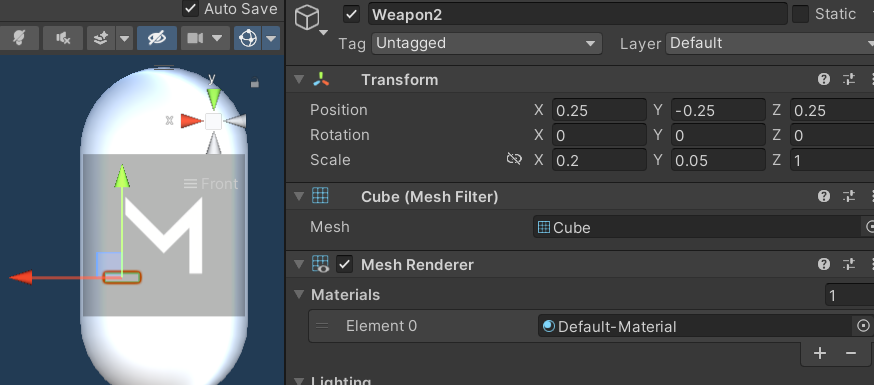This screenshot has width=874, height=385.
Task: Click Position X field
Action: pyautogui.click(x=599, y=110)
